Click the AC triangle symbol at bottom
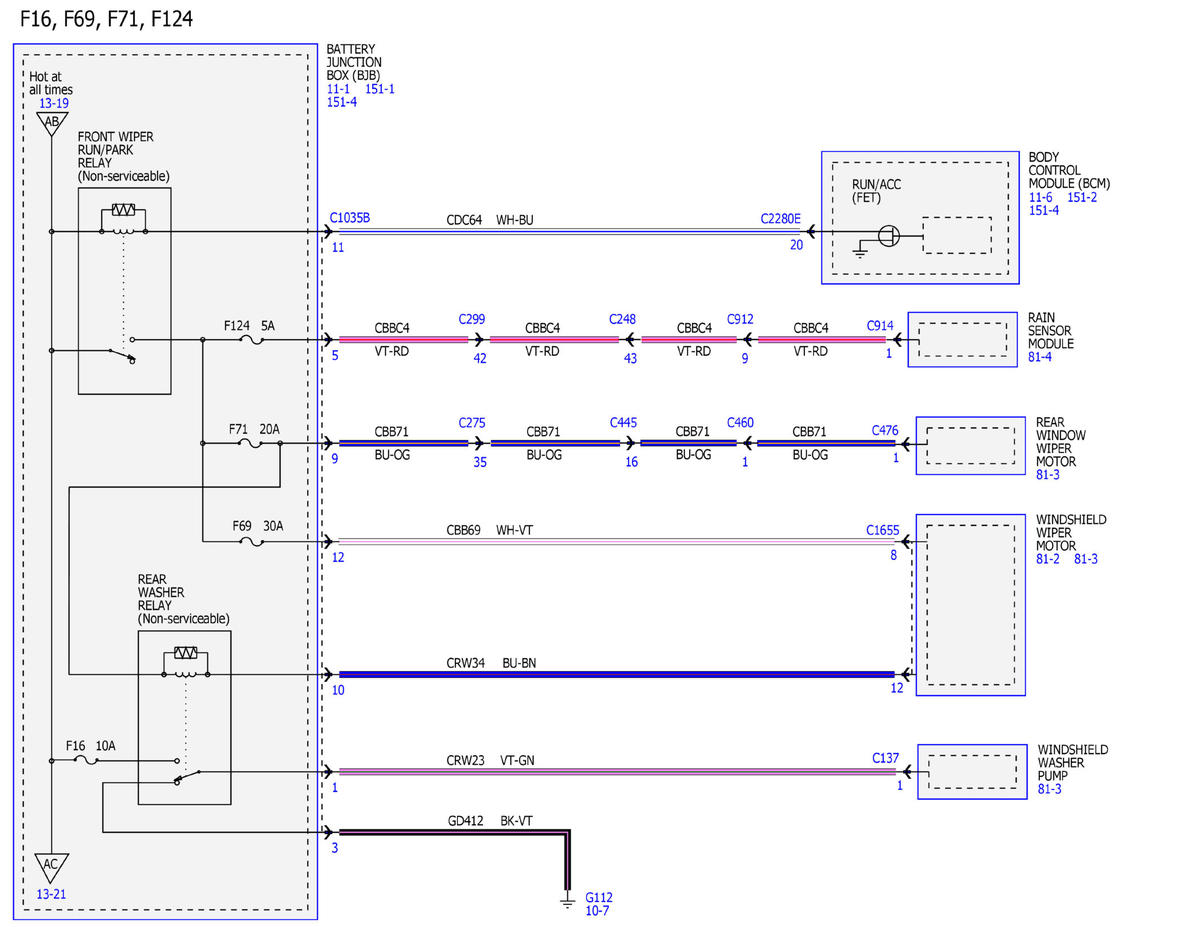Screen dimensions: 1200x927 50,867
